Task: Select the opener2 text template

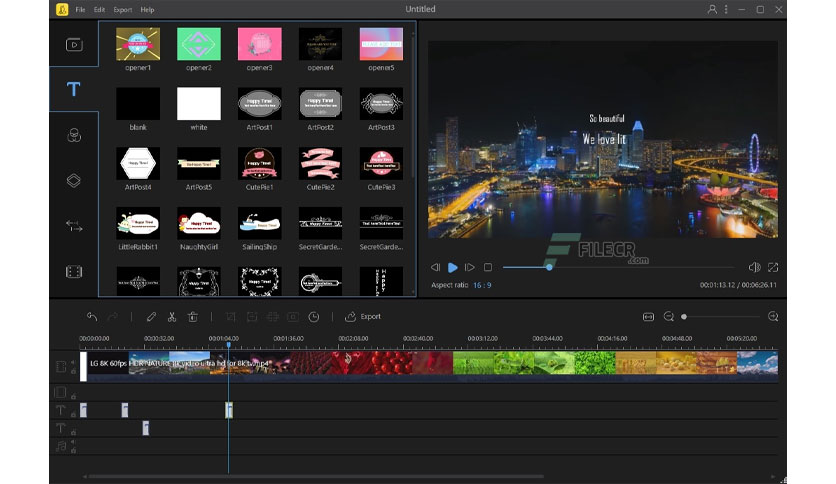Action: pos(199,44)
